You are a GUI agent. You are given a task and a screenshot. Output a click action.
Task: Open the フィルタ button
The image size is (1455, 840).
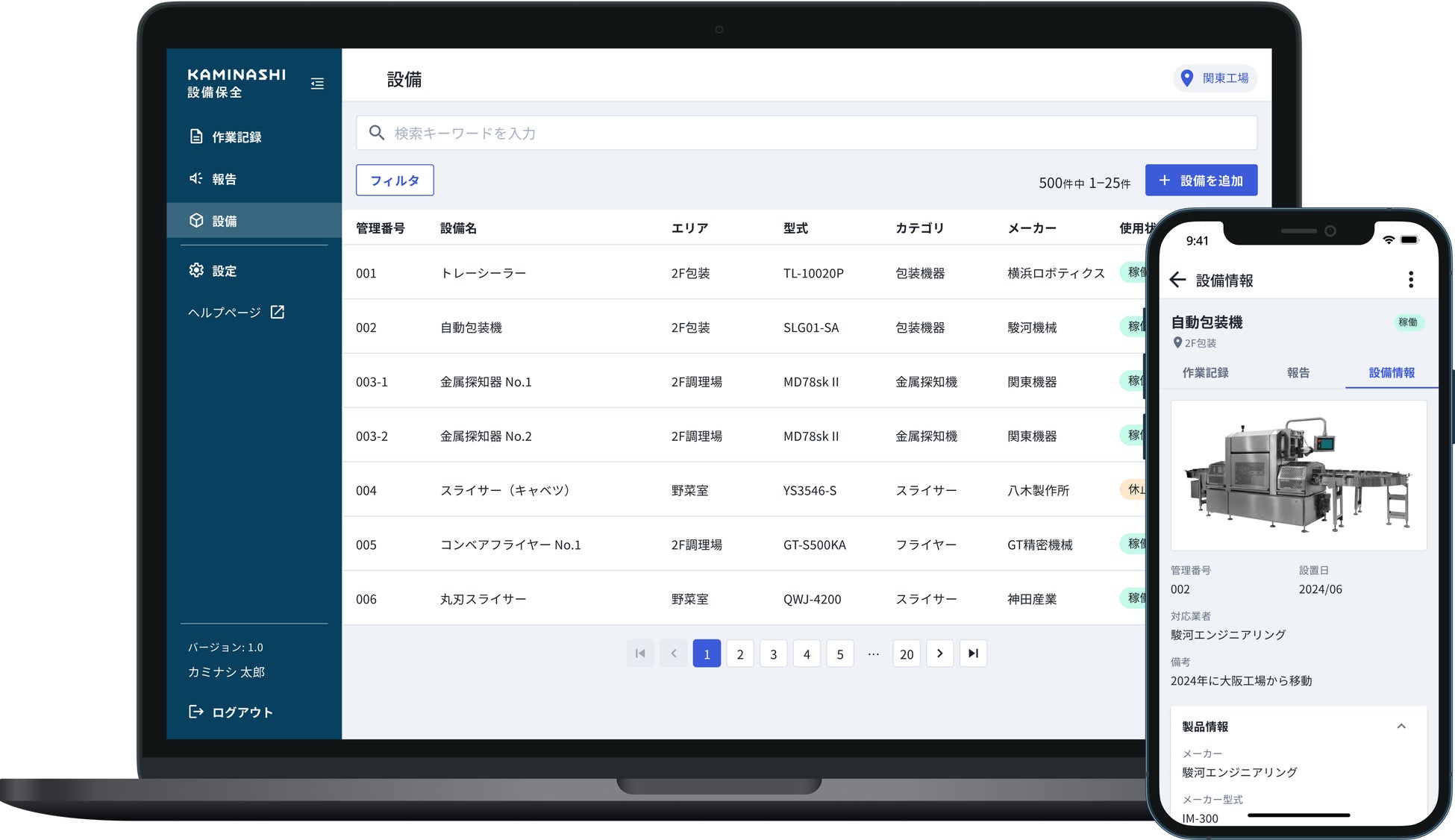click(395, 181)
